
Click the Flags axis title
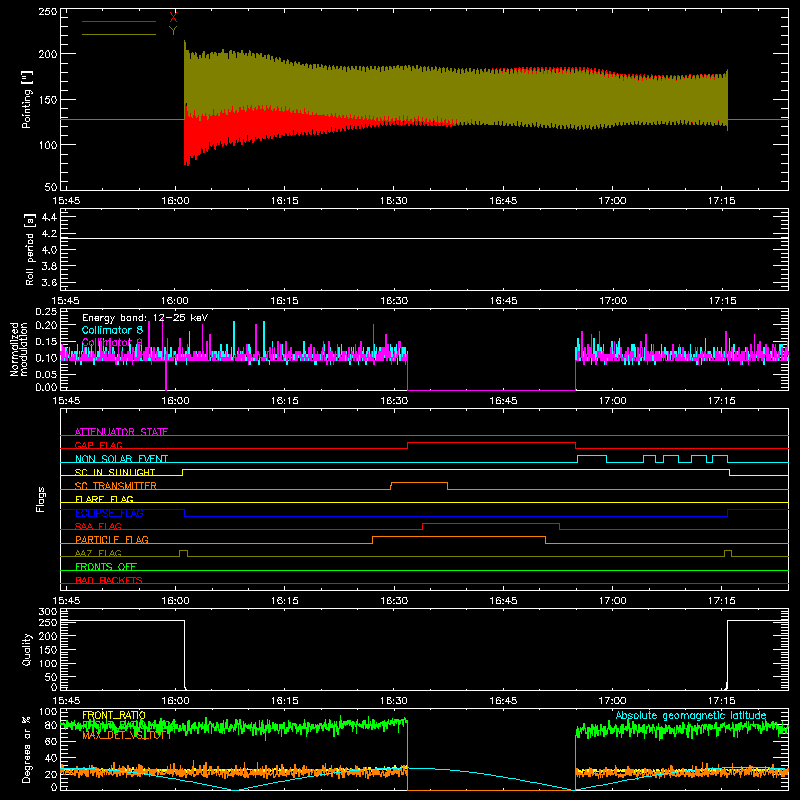[40, 499]
